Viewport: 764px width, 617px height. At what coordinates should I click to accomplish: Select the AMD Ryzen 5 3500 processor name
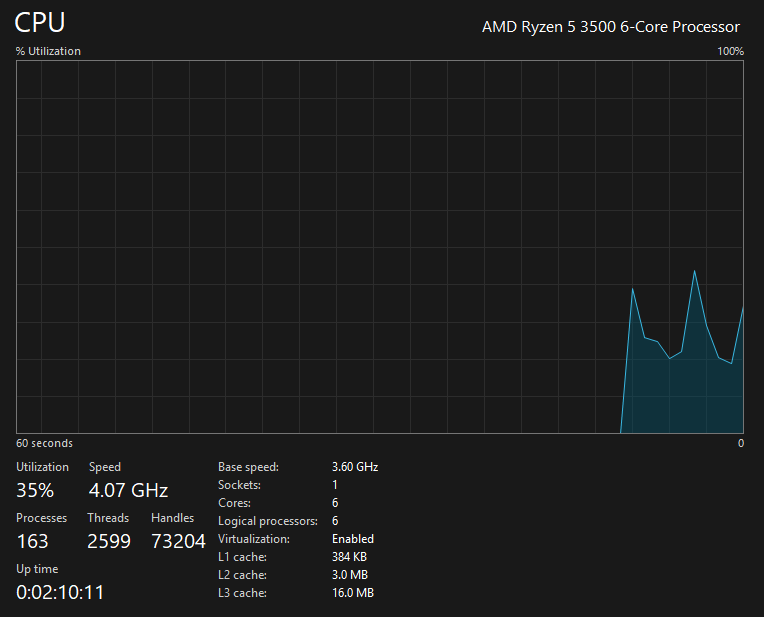(611, 27)
